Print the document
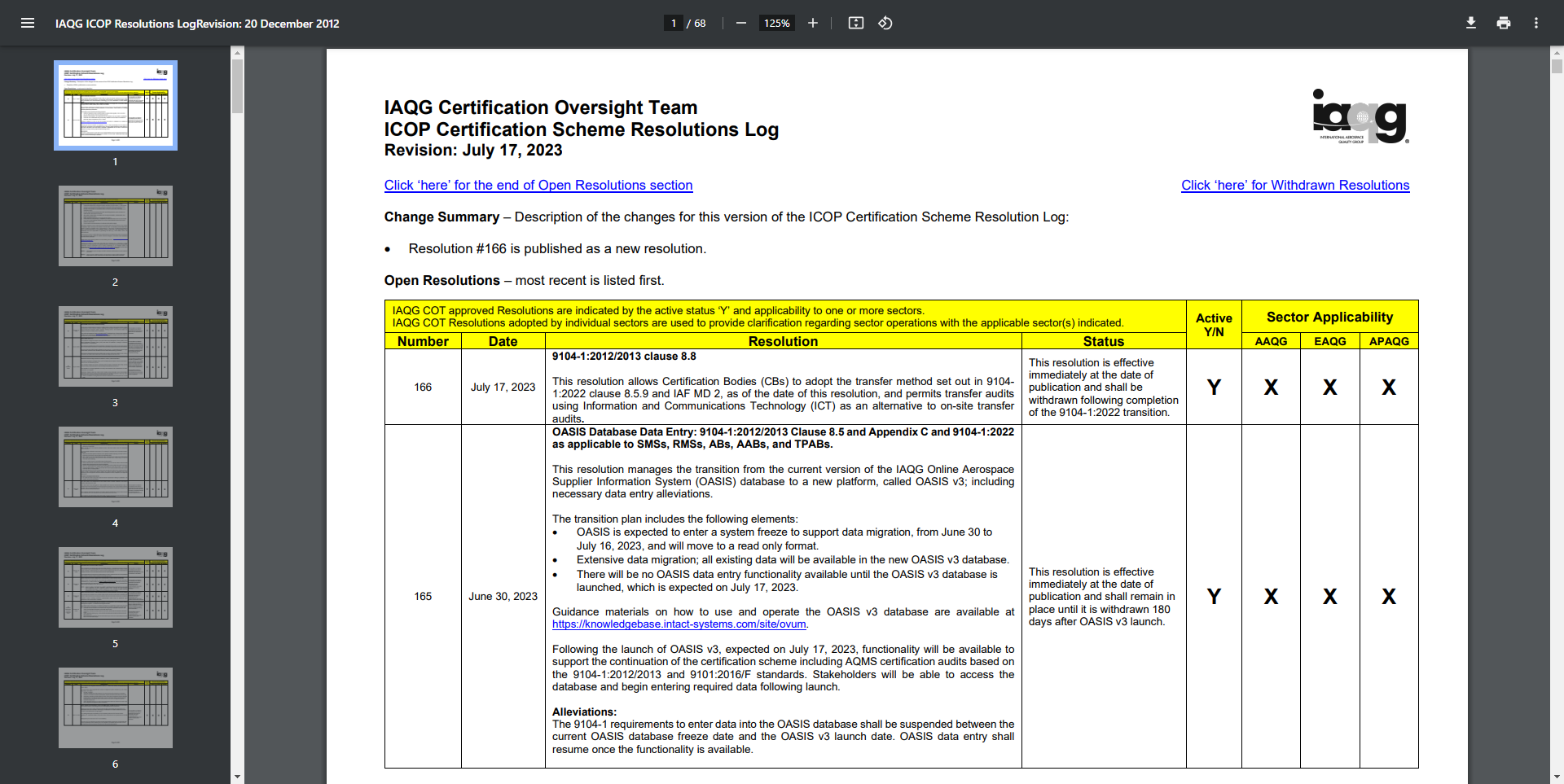Screen dimensions: 1564x784 [x=1503, y=23]
